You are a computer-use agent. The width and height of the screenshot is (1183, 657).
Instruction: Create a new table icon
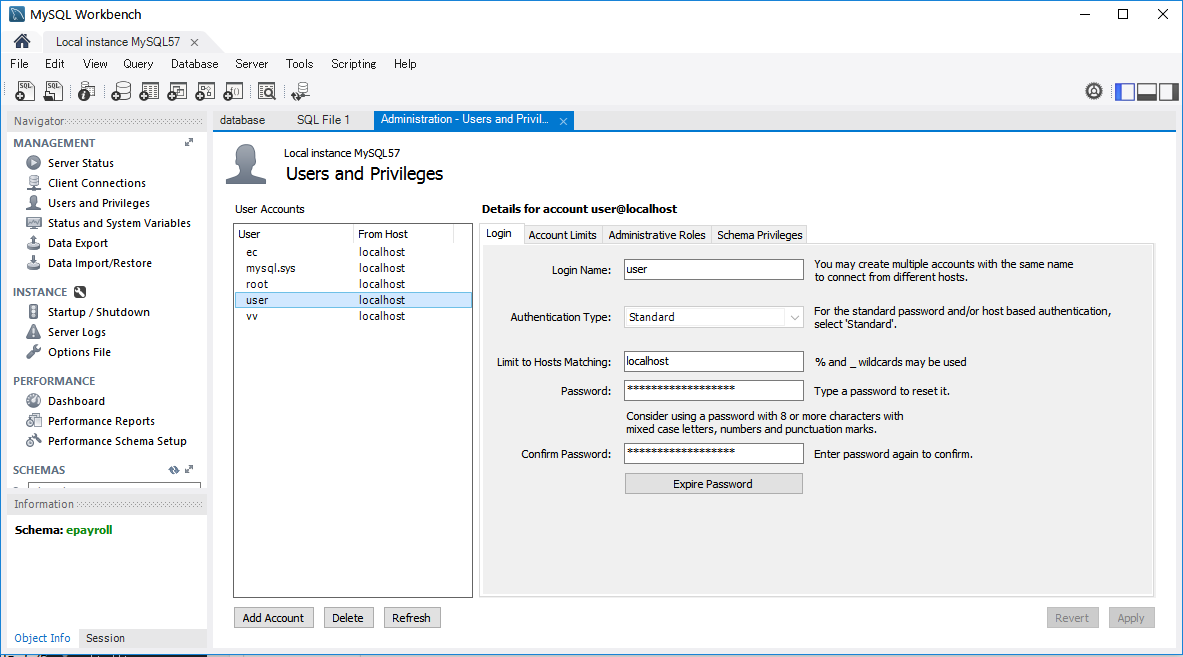149,91
